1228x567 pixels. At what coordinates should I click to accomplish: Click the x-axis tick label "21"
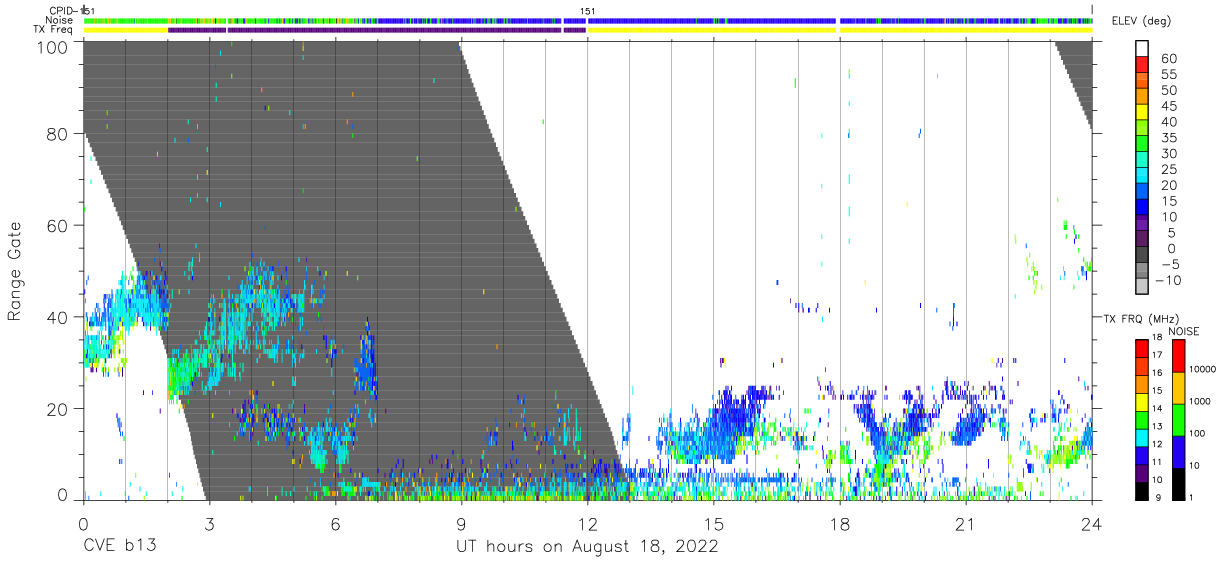[x=965, y=524]
